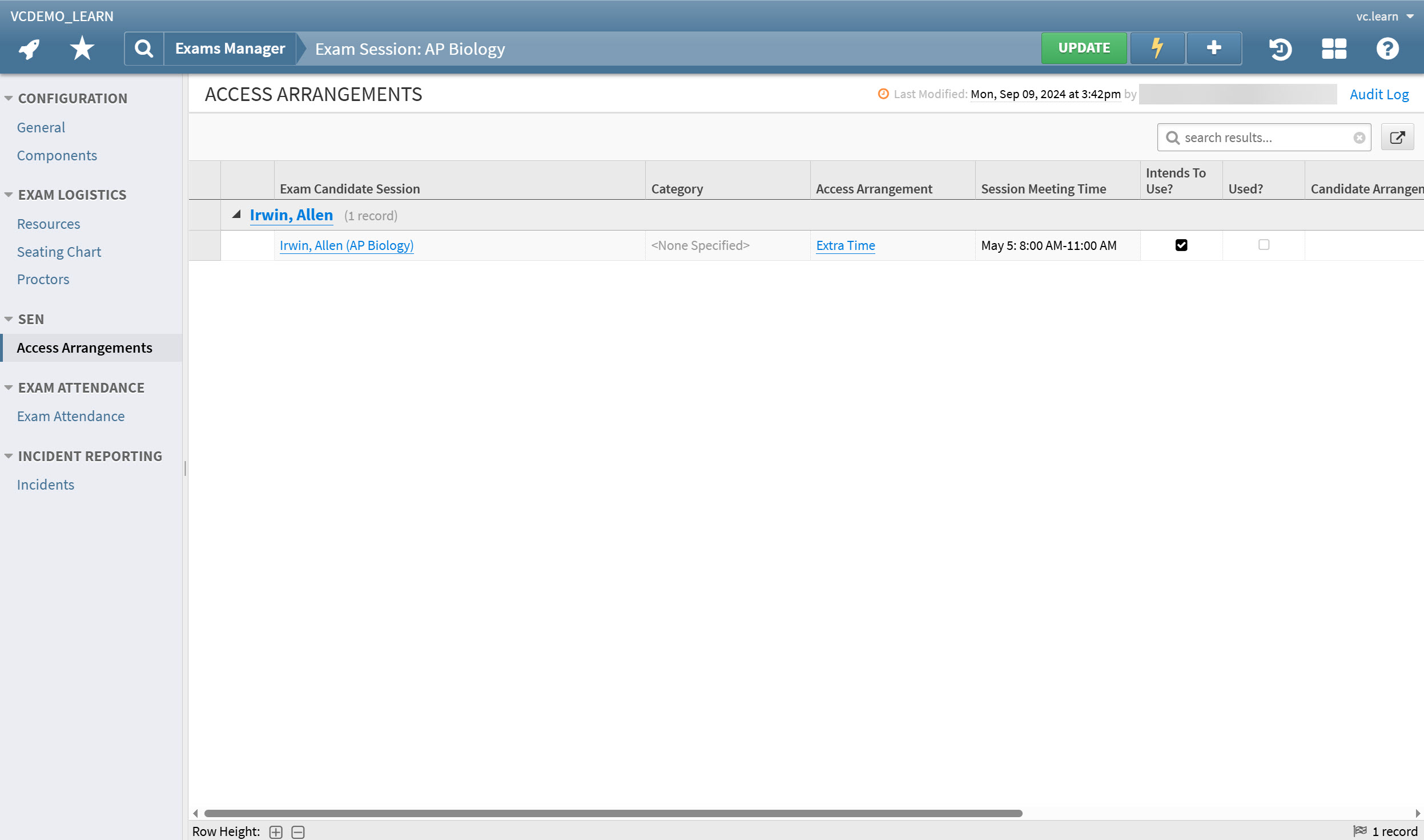1424x840 pixels.
Task: Open favorites with the star icon
Action: (82, 49)
